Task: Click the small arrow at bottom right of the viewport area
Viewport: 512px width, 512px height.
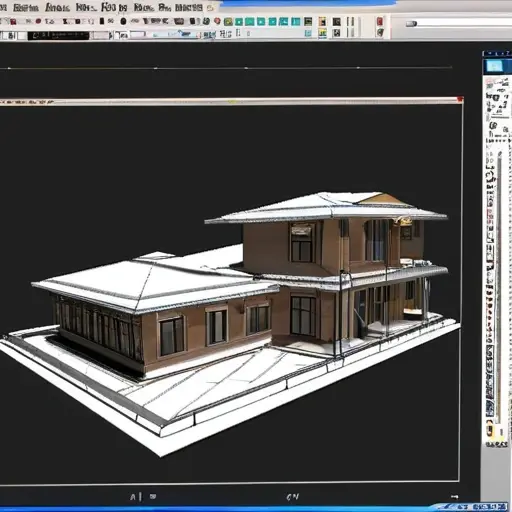Action: 455,497
